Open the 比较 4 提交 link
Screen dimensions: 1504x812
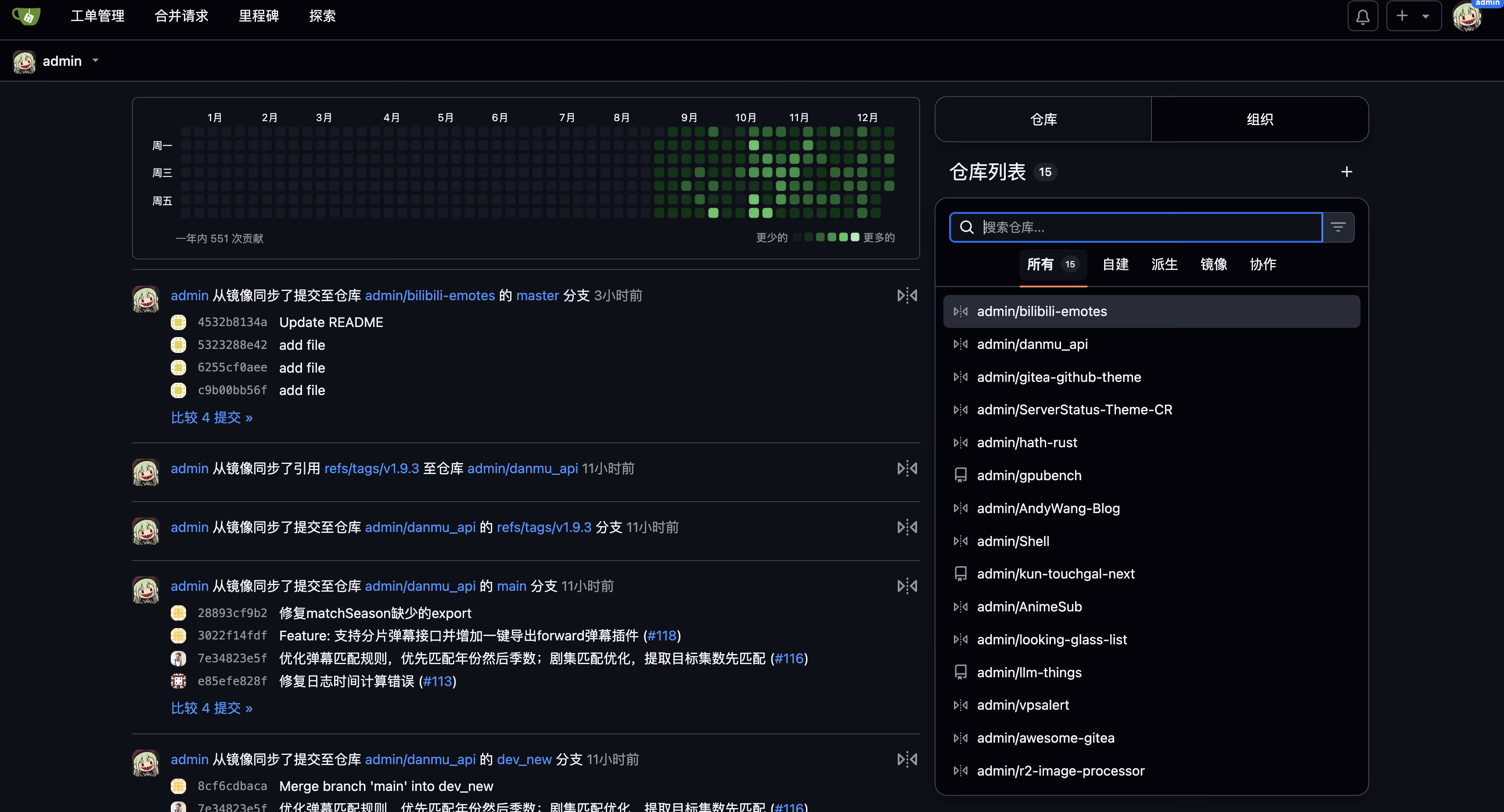tap(211, 417)
